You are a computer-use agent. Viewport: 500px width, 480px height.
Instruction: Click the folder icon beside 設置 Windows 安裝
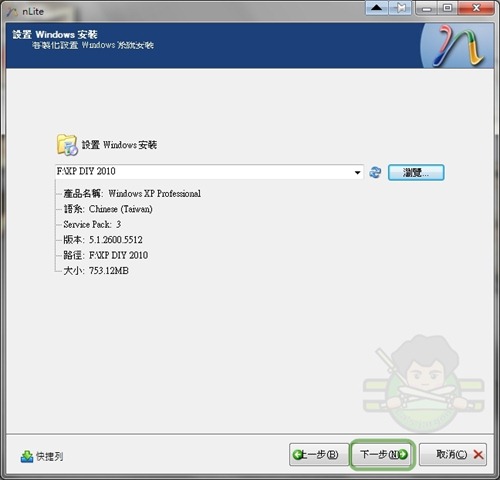[x=67, y=145]
